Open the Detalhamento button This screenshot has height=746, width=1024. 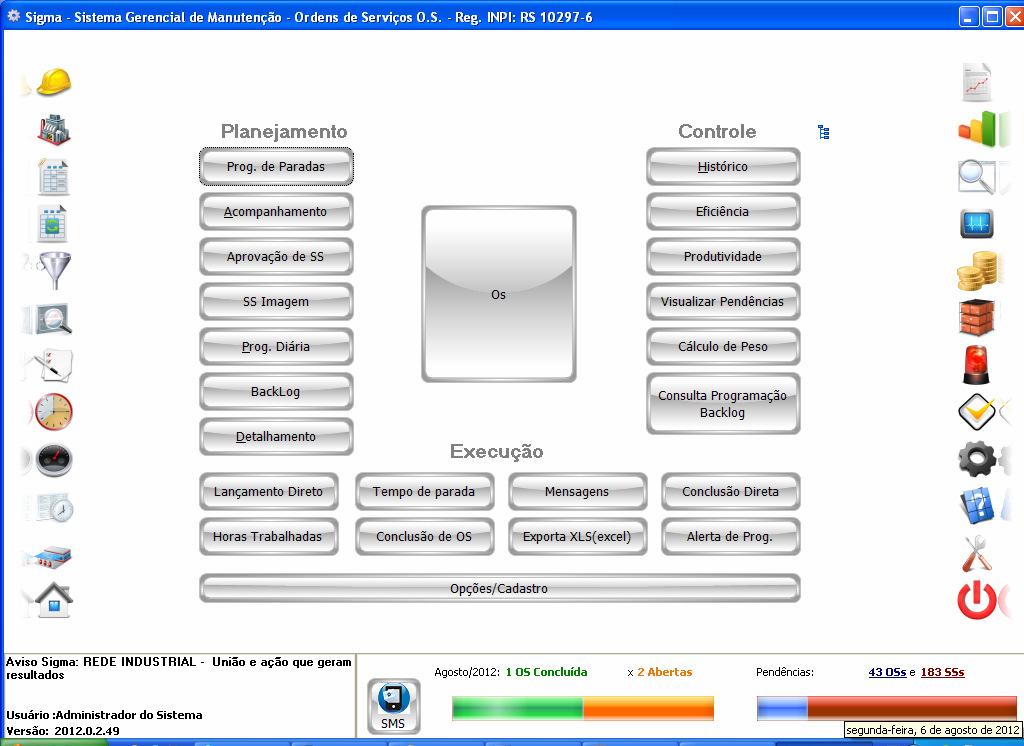276,437
